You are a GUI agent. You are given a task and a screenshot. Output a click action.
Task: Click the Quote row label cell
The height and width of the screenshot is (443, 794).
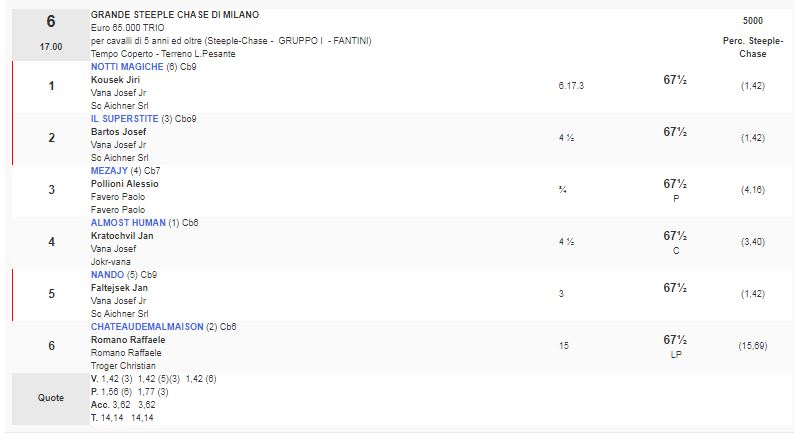pos(51,398)
